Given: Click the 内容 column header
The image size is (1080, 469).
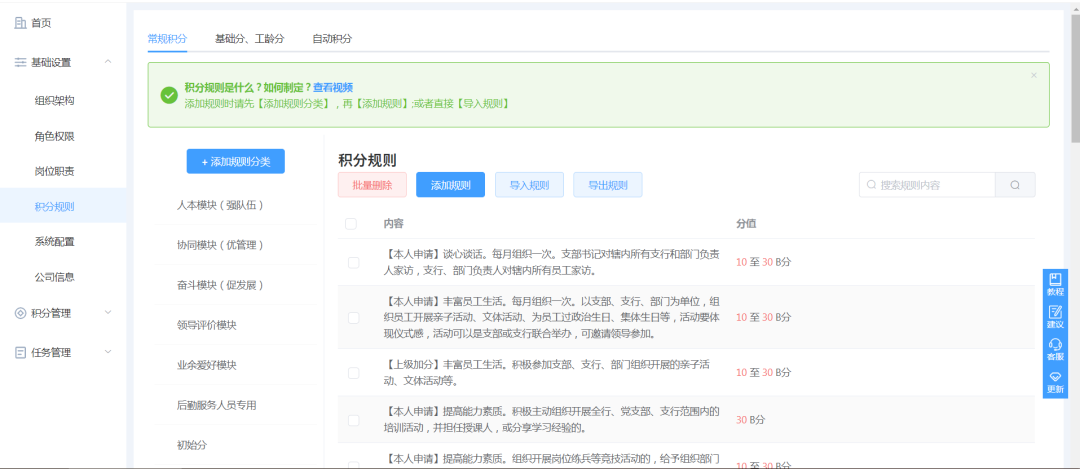Looking at the screenshot, I should coord(394,224).
